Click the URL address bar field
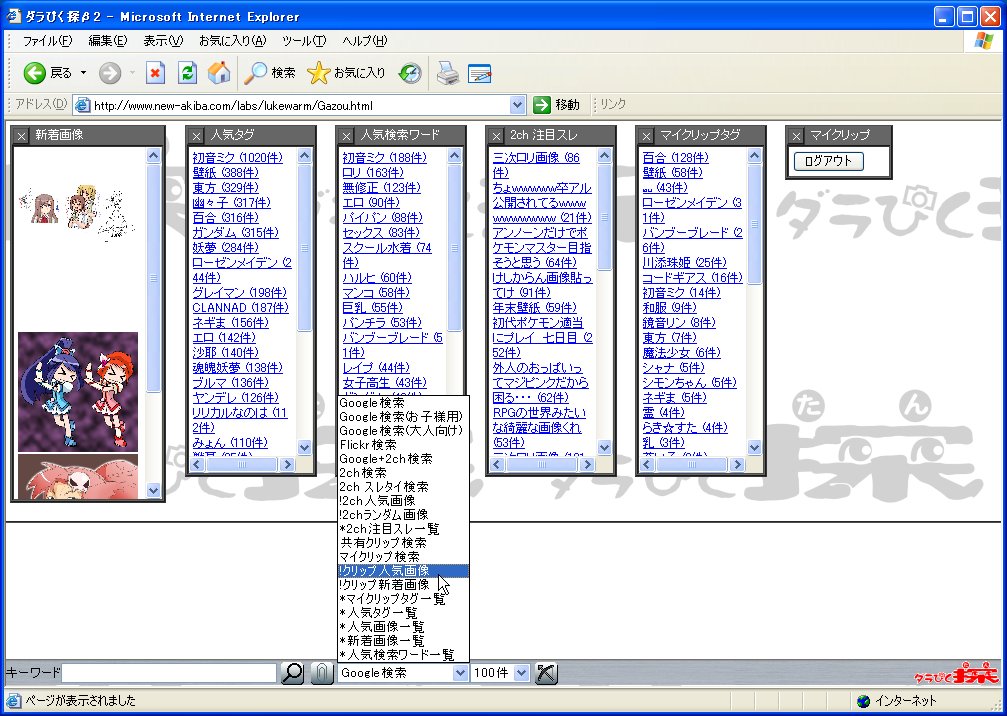1007x716 pixels. [x=300, y=105]
